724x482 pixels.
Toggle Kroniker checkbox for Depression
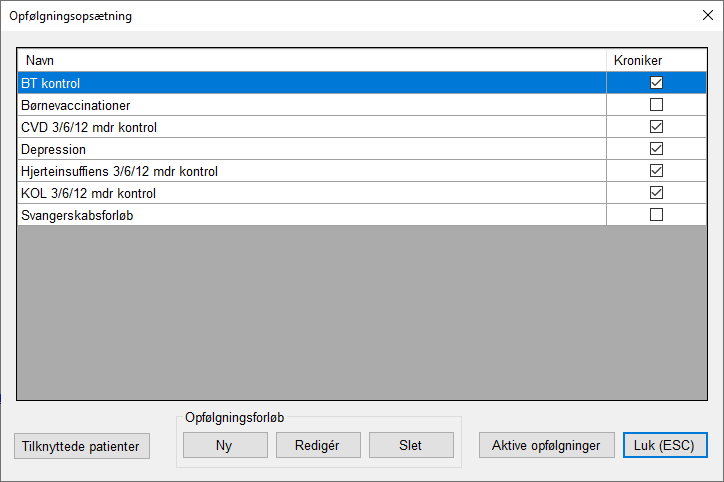click(656, 149)
